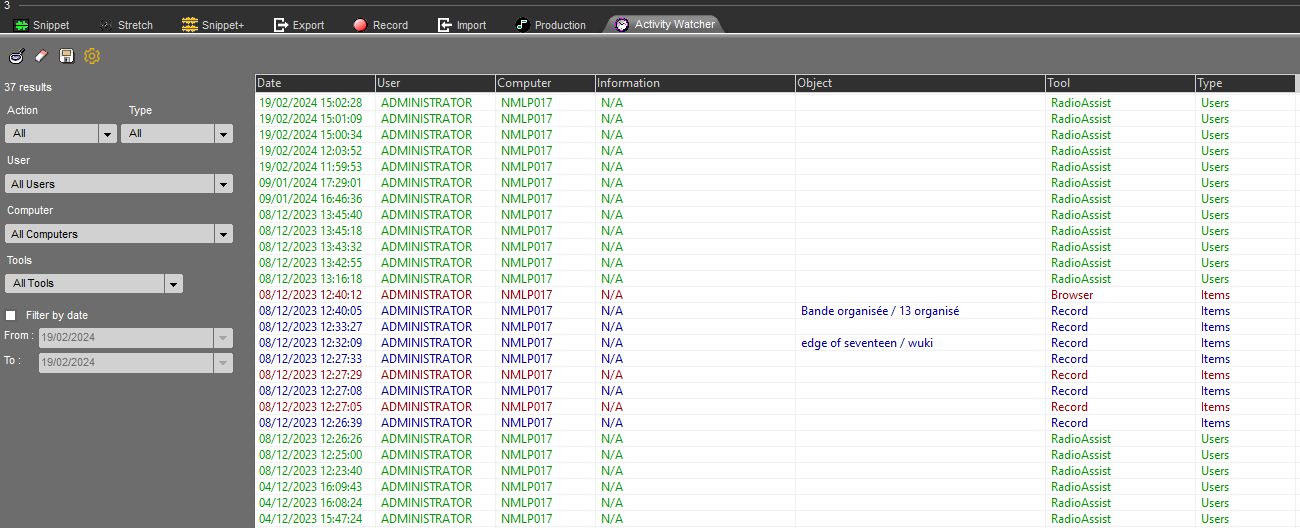Click the eraser clear-filters icon

point(41,57)
